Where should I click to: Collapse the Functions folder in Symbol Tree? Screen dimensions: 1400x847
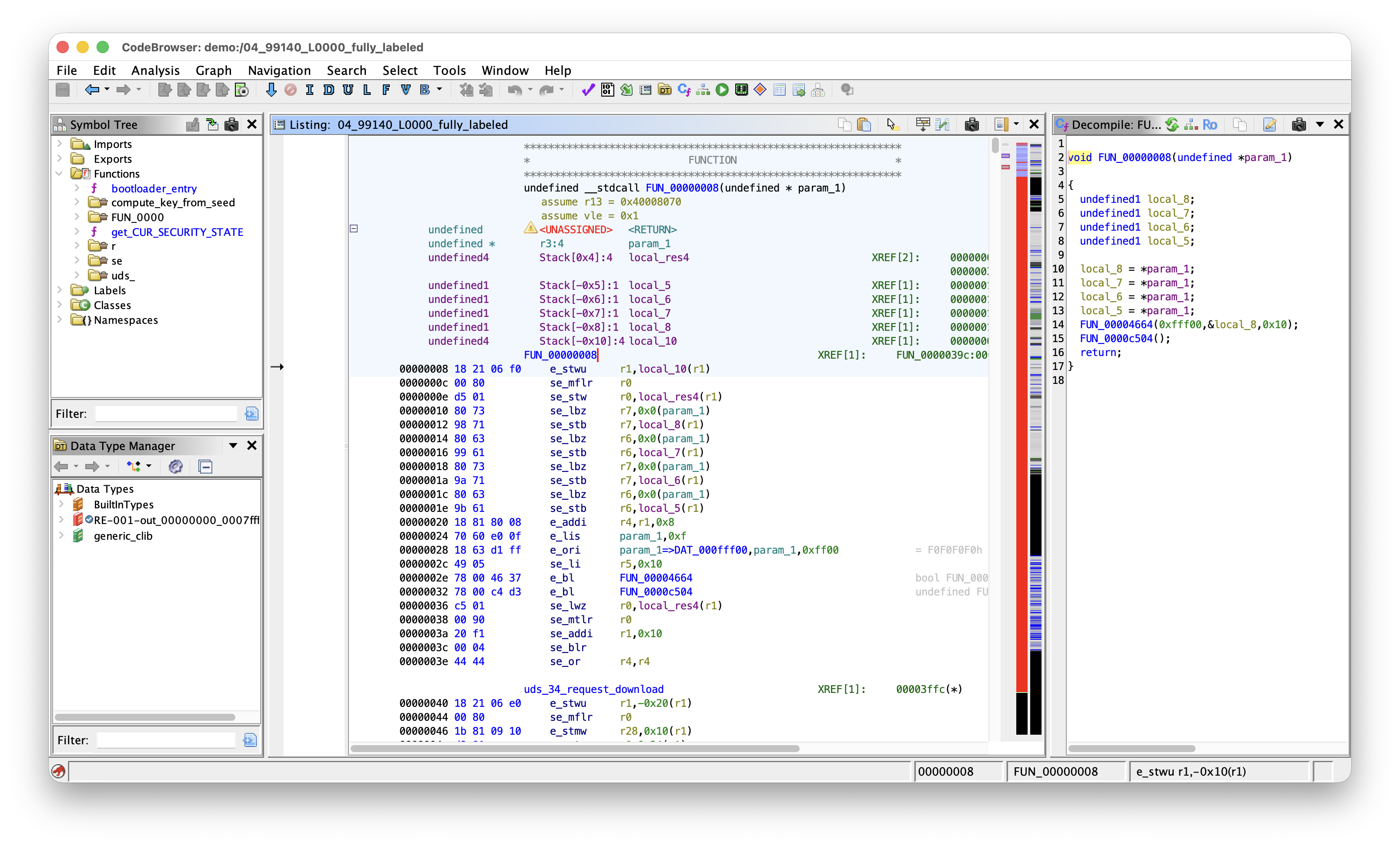[60, 173]
